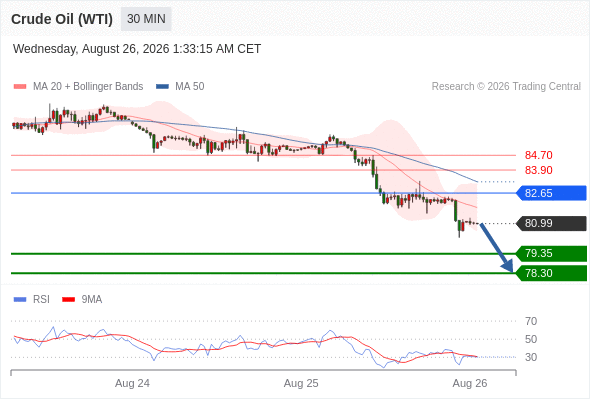Click the 82.65 blue pivot price tag

tap(551, 193)
